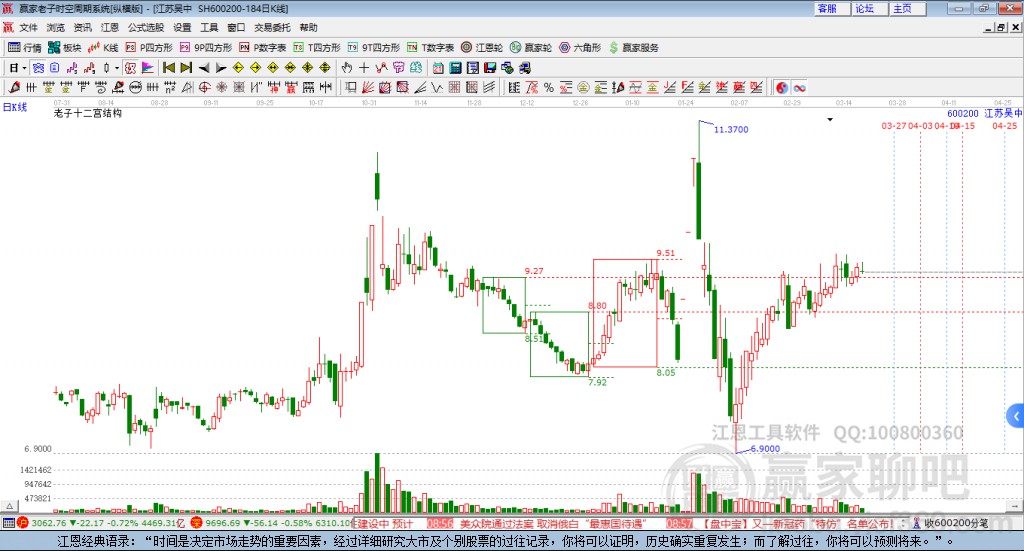Open the 帮助 menu

pyautogui.click(x=308, y=27)
